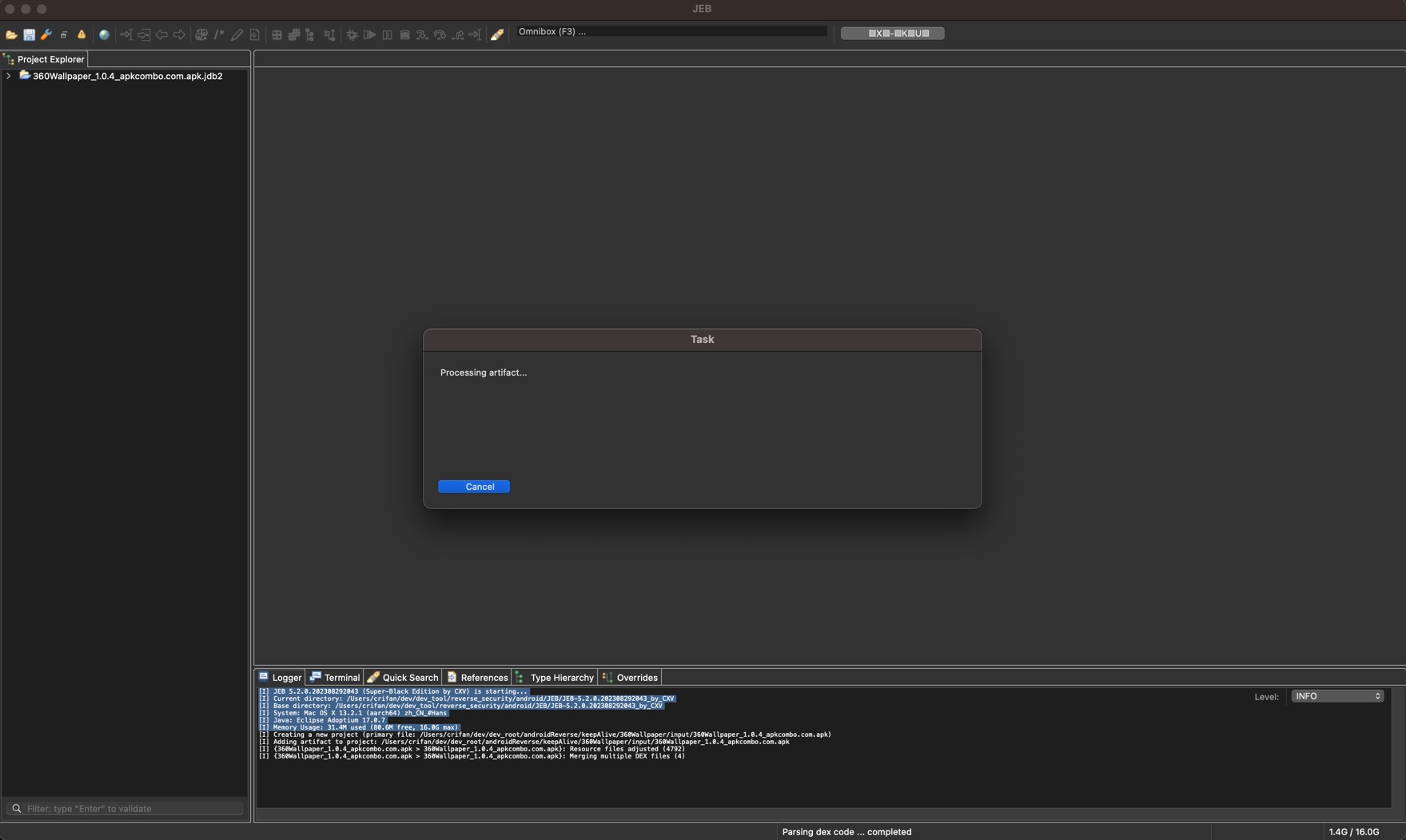This screenshot has height=840, width=1406.
Task: Click the 1.4G / 16.0G memory indicator
Action: click(1354, 832)
